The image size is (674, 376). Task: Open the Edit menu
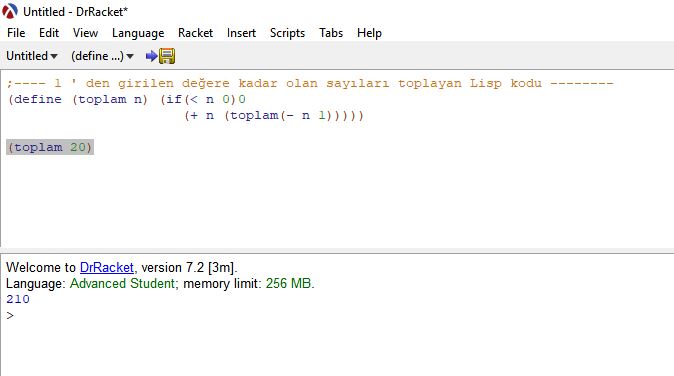pyautogui.click(x=49, y=33)
